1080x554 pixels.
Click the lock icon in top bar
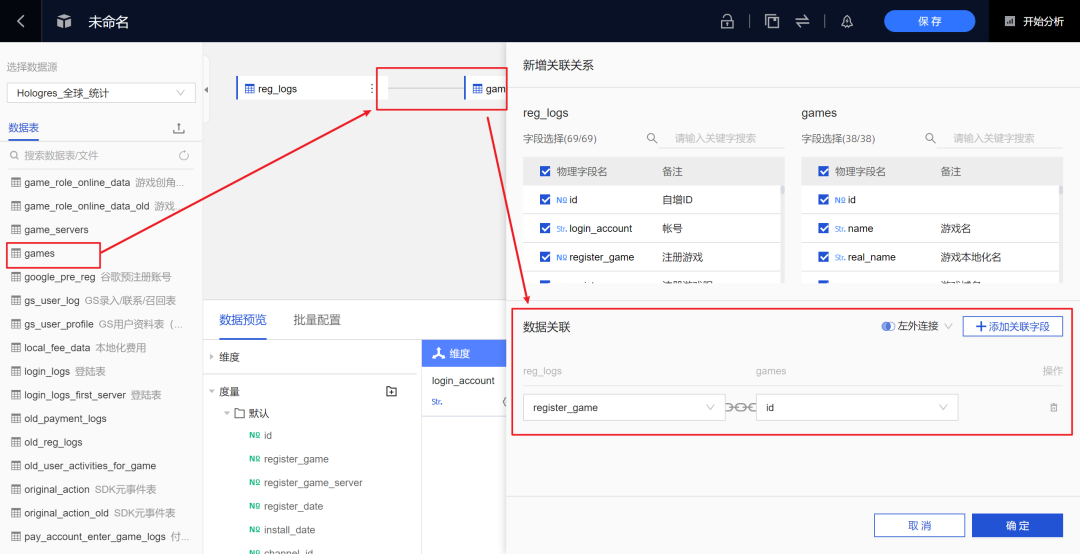tap(727, 21)
